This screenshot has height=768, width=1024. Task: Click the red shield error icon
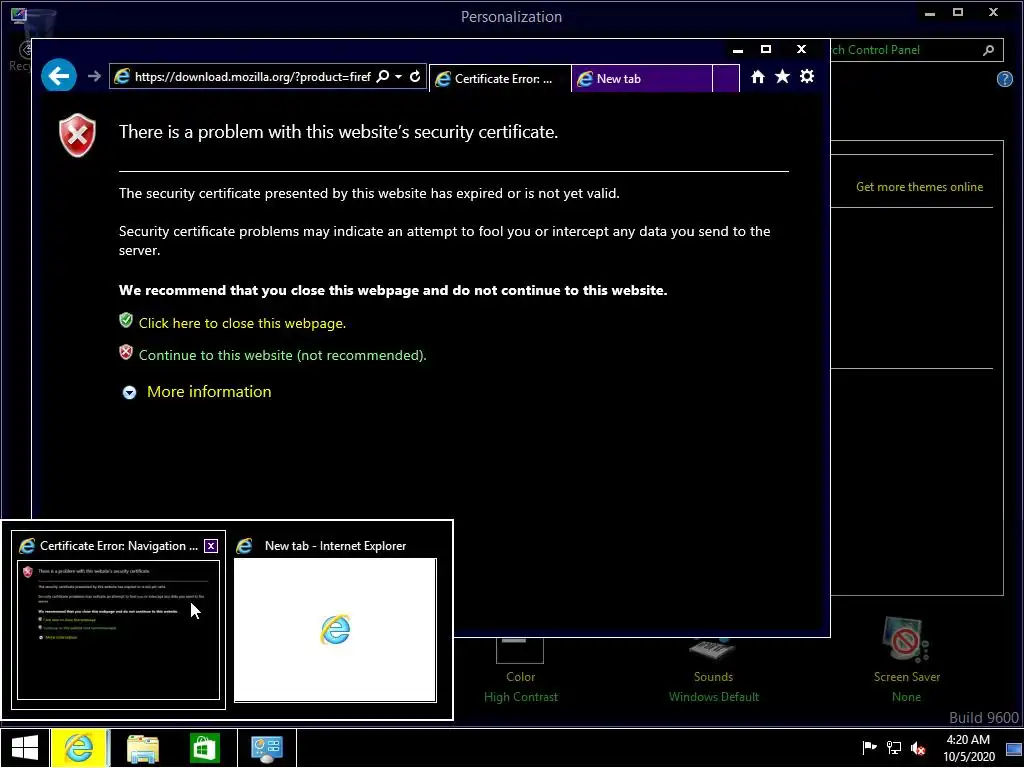point(77,135)
